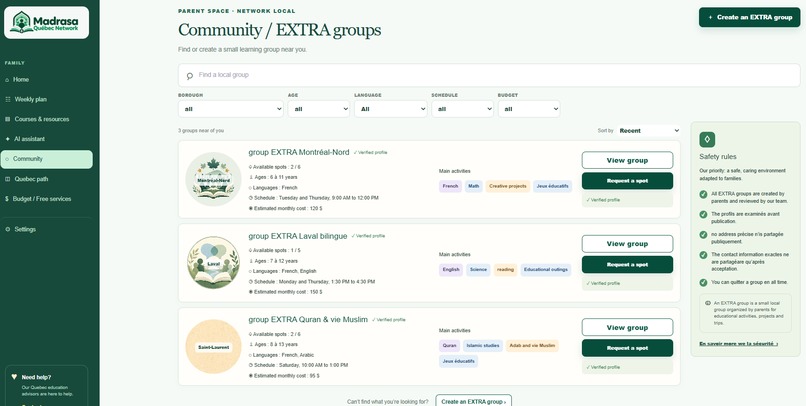Viewport: 806px width, 406px height.
Task: Click the Montréal-Nord group avatar
Action: pos(213,179)
